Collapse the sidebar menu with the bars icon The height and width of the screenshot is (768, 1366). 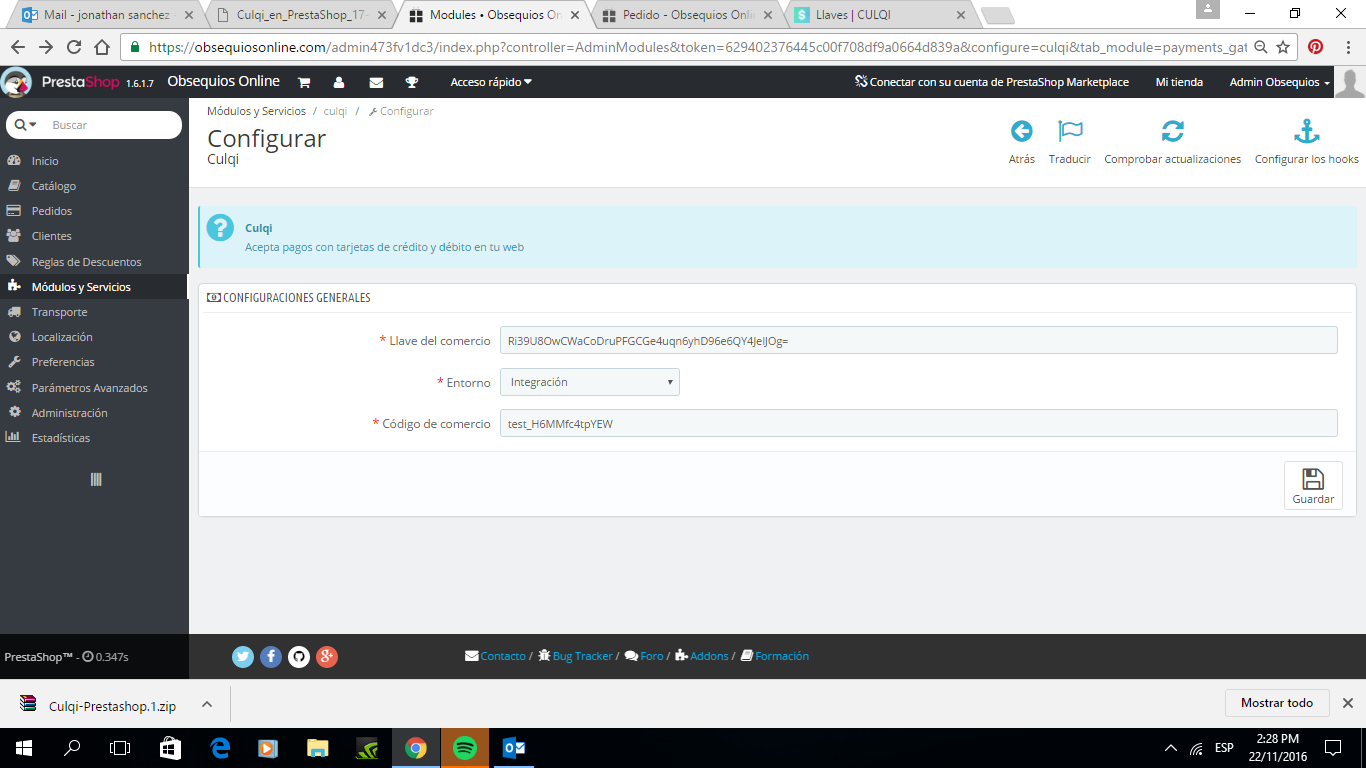click(x=96, y=479)
